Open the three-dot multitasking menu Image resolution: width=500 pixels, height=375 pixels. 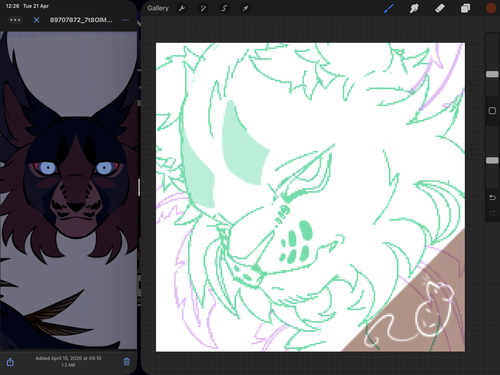[15, 20]
